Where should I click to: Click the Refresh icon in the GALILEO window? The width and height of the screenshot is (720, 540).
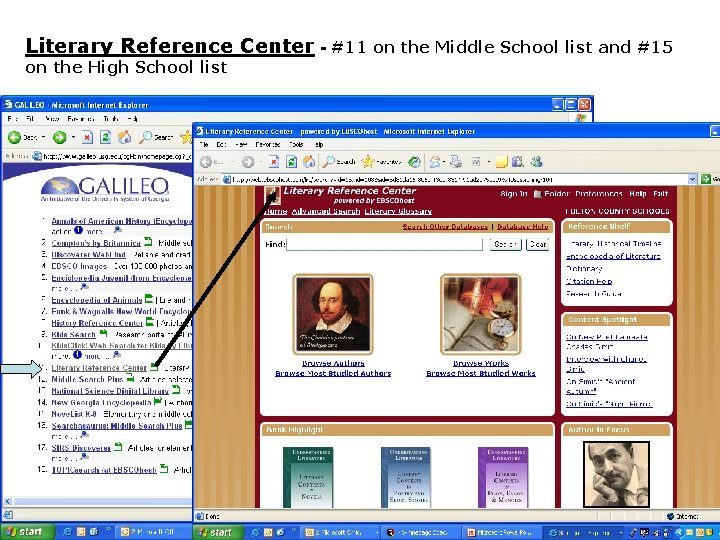[x=106, y=137]
